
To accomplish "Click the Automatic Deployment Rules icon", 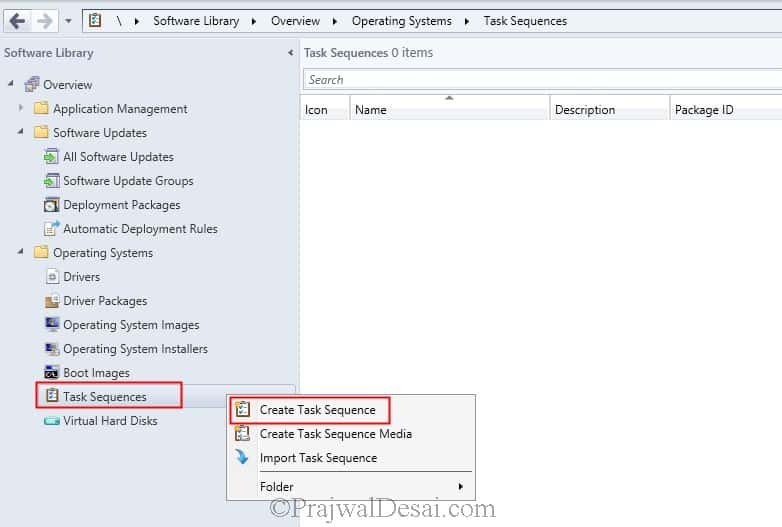I will pos(51,228).
